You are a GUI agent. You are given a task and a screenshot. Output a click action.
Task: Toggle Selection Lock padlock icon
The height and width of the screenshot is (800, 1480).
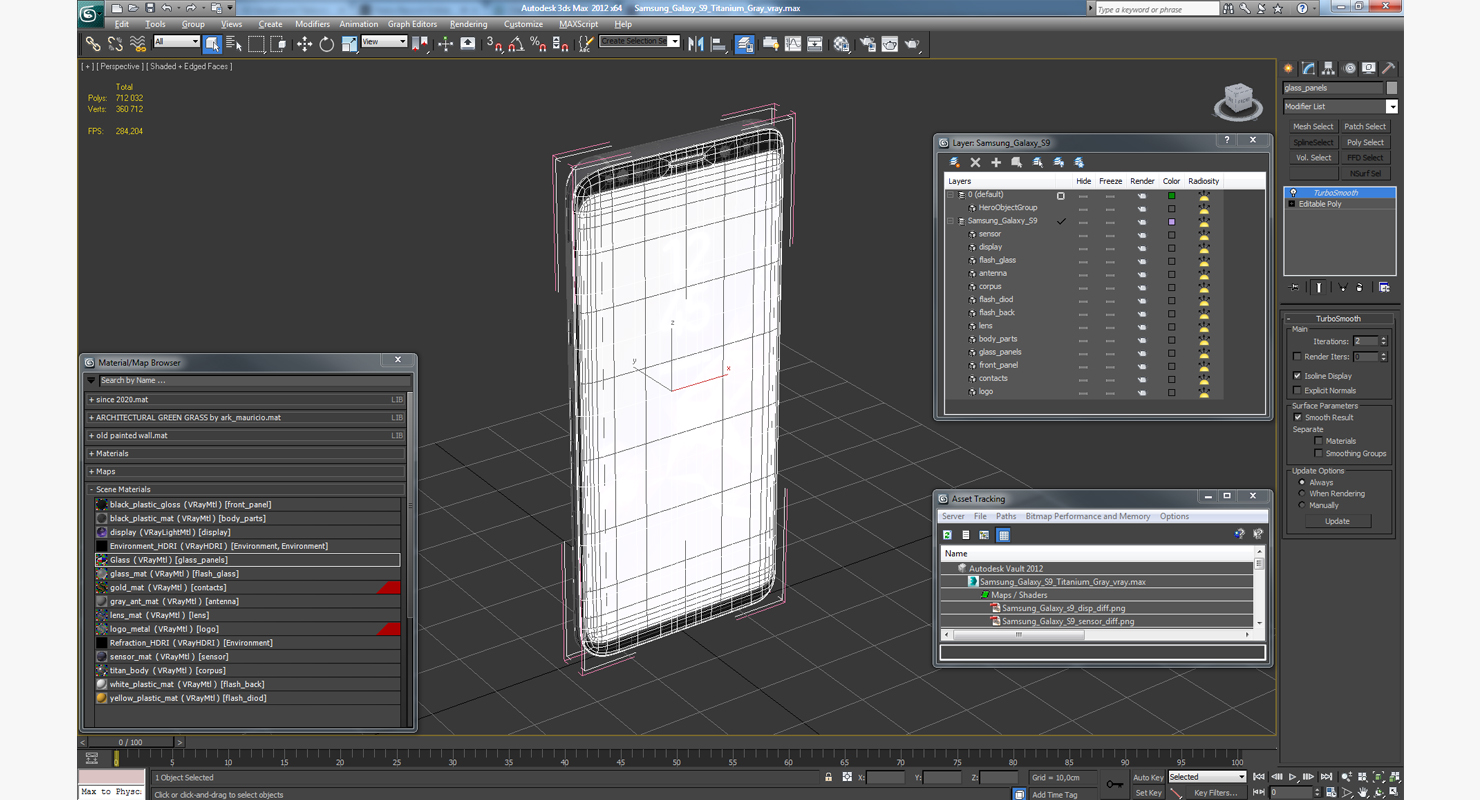(828, 777)
